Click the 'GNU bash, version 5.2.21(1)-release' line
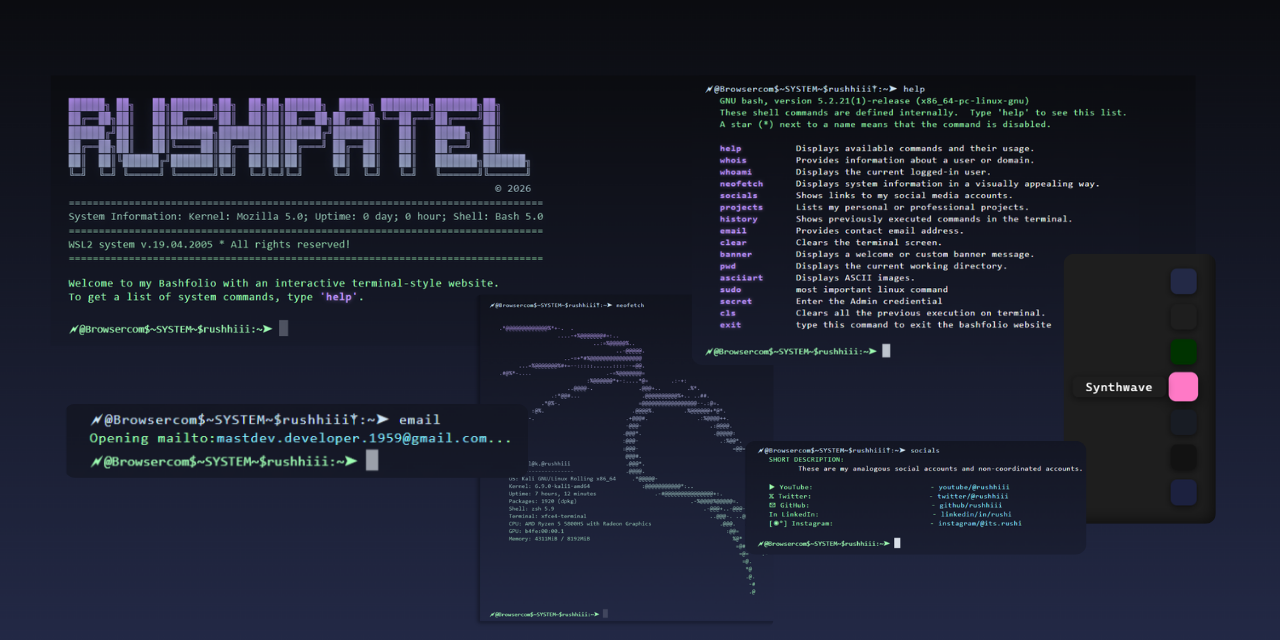 874,101
